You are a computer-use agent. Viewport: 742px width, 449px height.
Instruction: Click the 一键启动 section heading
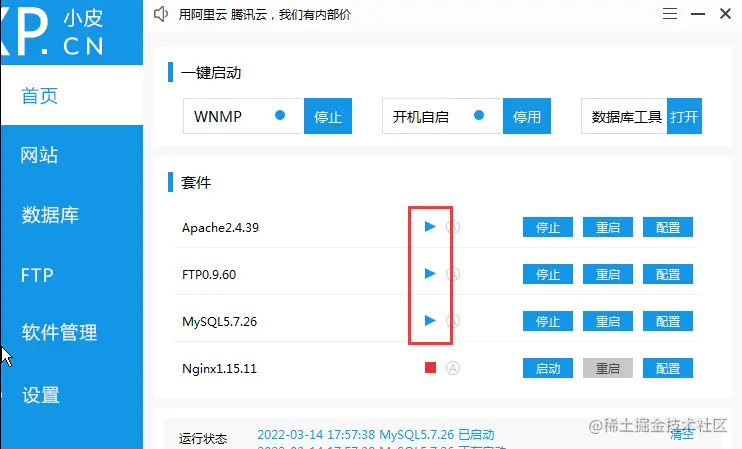pyautogui.click(x=211, y=73)
